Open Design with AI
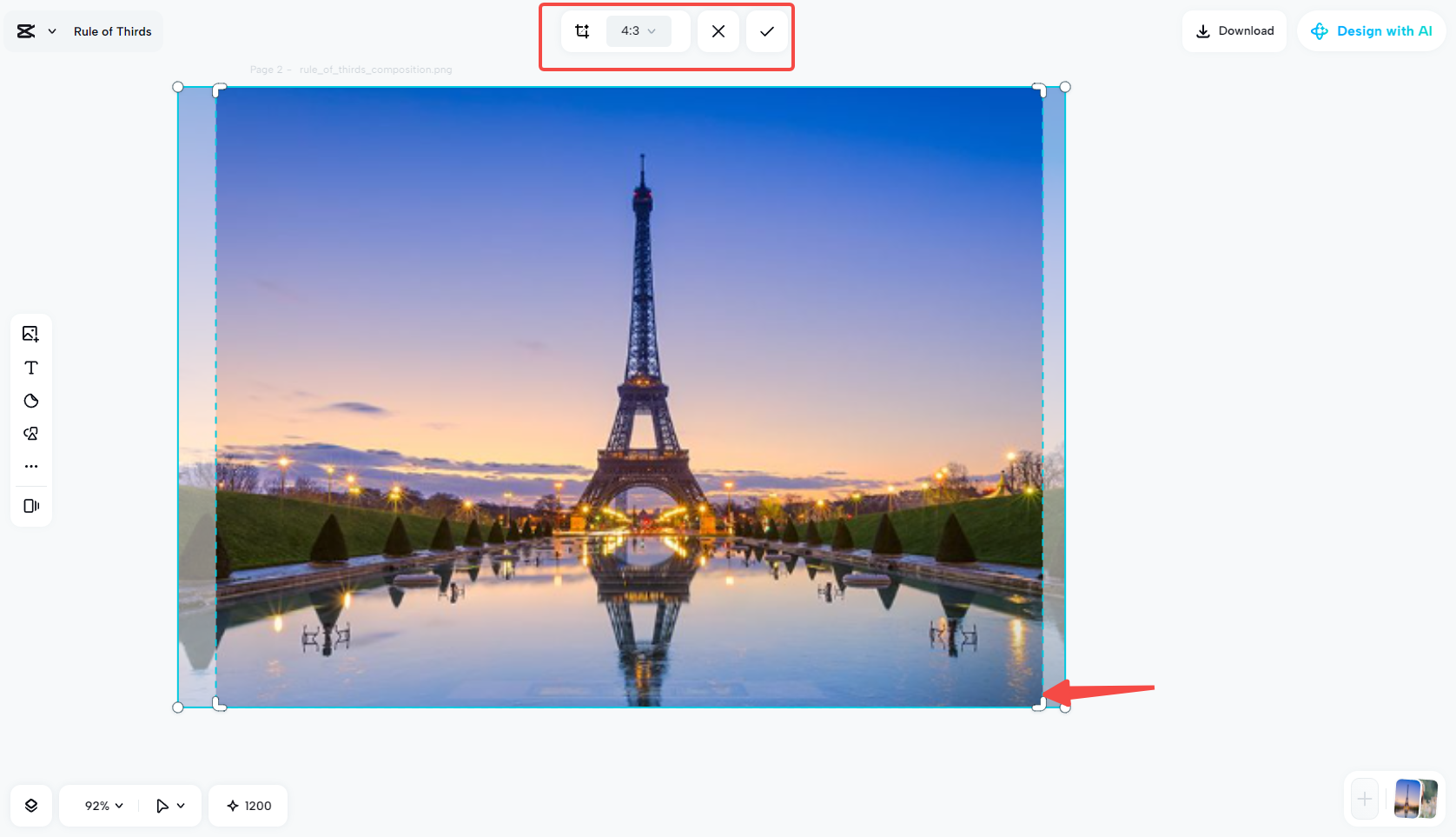The height and width of the screenshot is (837, 1456). click(x=1372, y=30)
